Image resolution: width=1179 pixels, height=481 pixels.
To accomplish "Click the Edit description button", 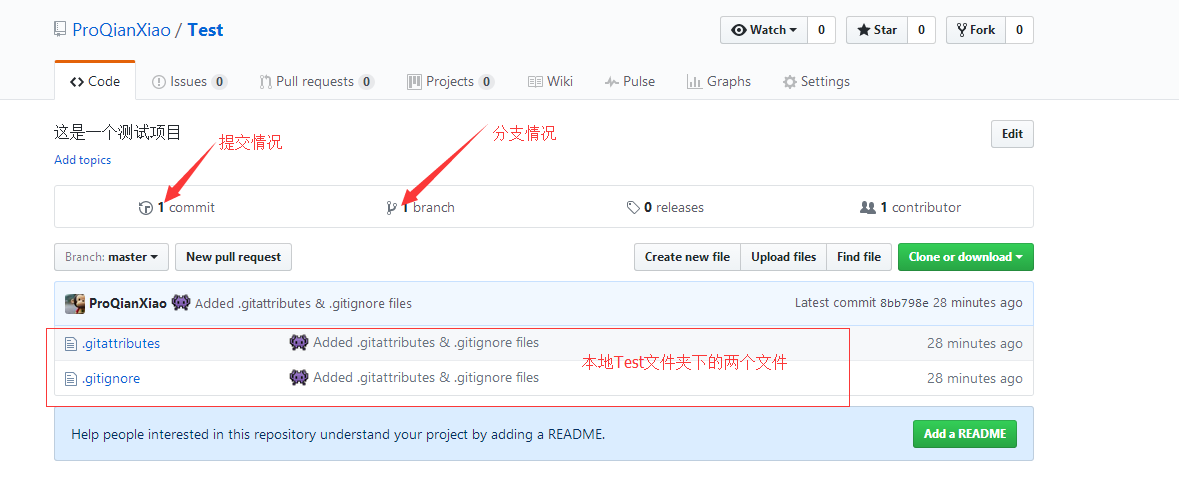I will 1012,134.
